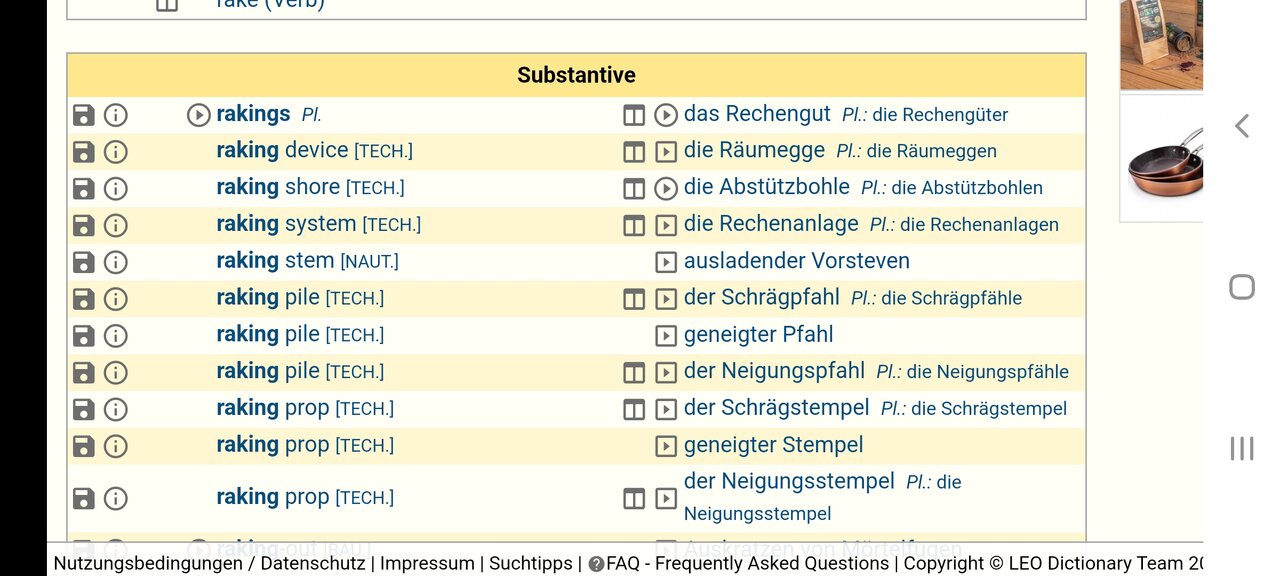Click the raking system term link
This screenshot has width=1280, height=576.
286,224
